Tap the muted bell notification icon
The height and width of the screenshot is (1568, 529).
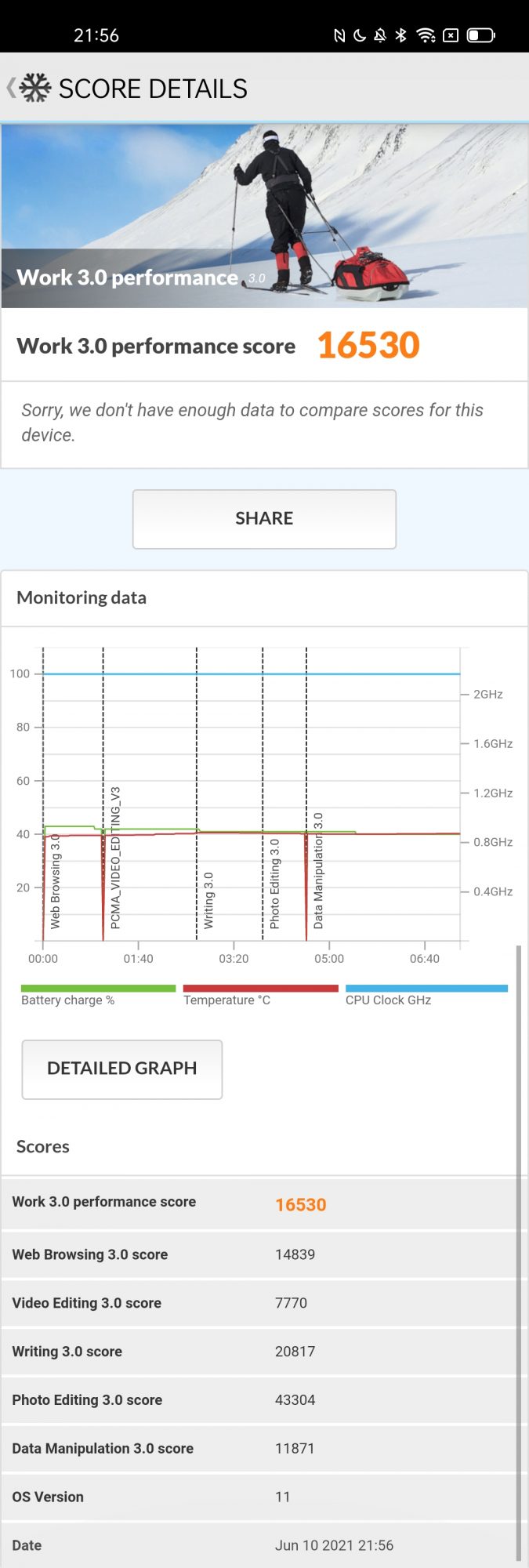pyautogui.click(x=380, y=35)
